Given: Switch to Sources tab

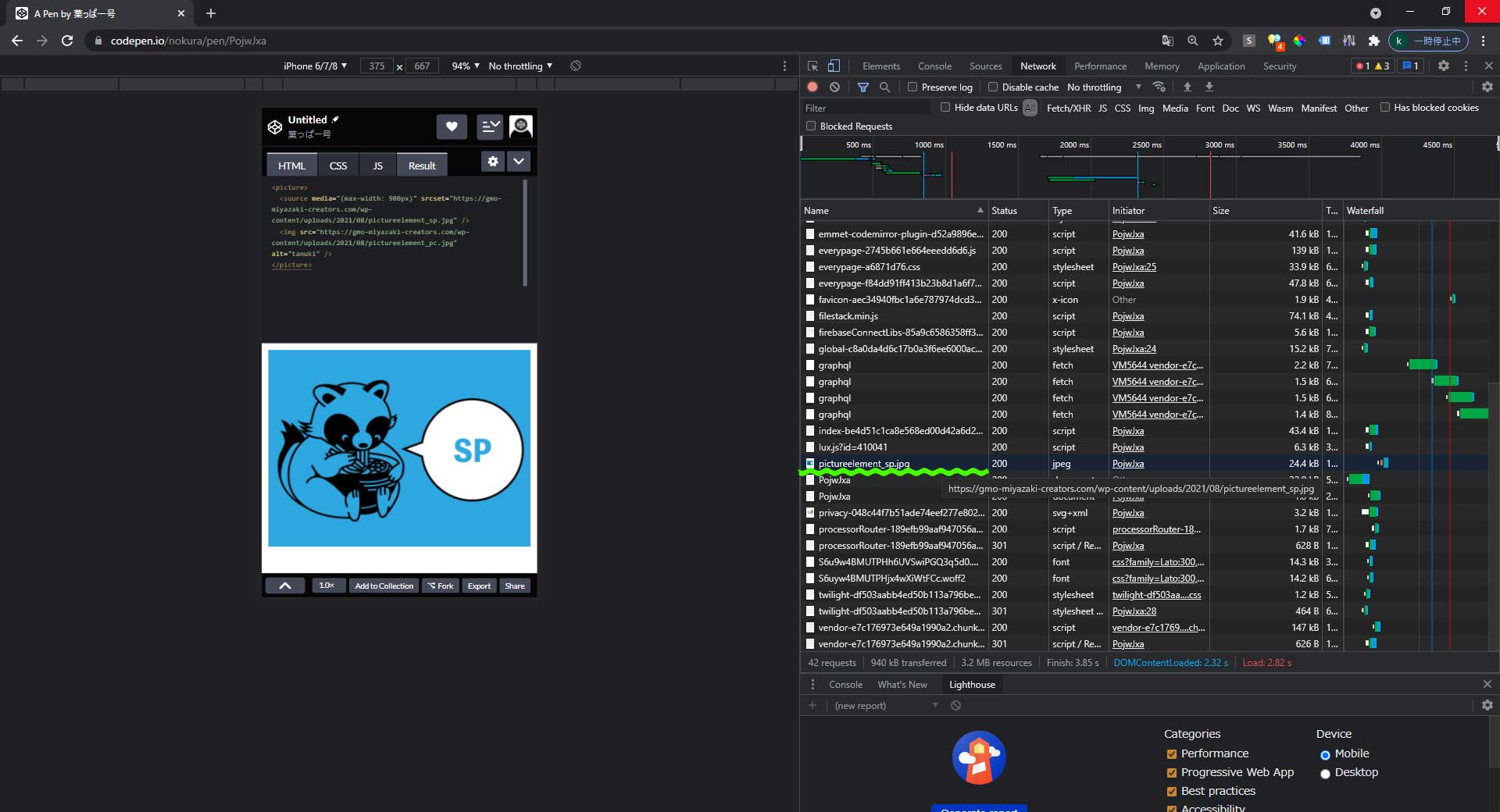Looking at the screenshot, I should click(x=985, y=66).
